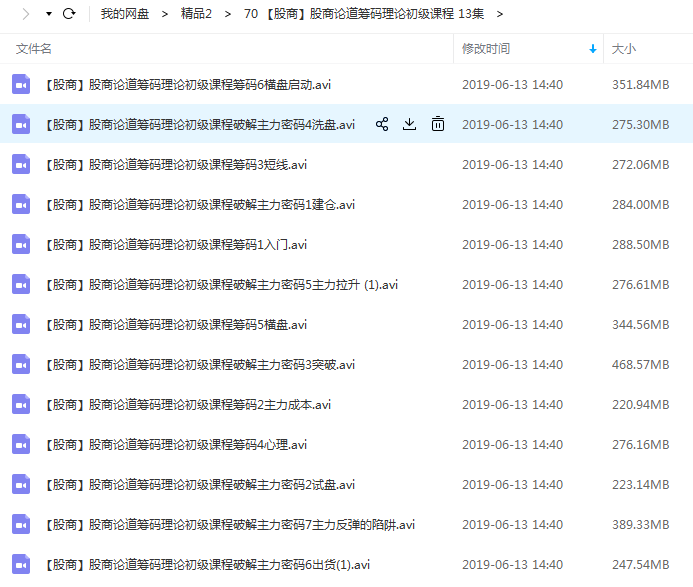Image resolution: width=693 pixels, height=587 pixels.
Task: Open the 筹码4心理.avi video
Action: pos(176,445)
